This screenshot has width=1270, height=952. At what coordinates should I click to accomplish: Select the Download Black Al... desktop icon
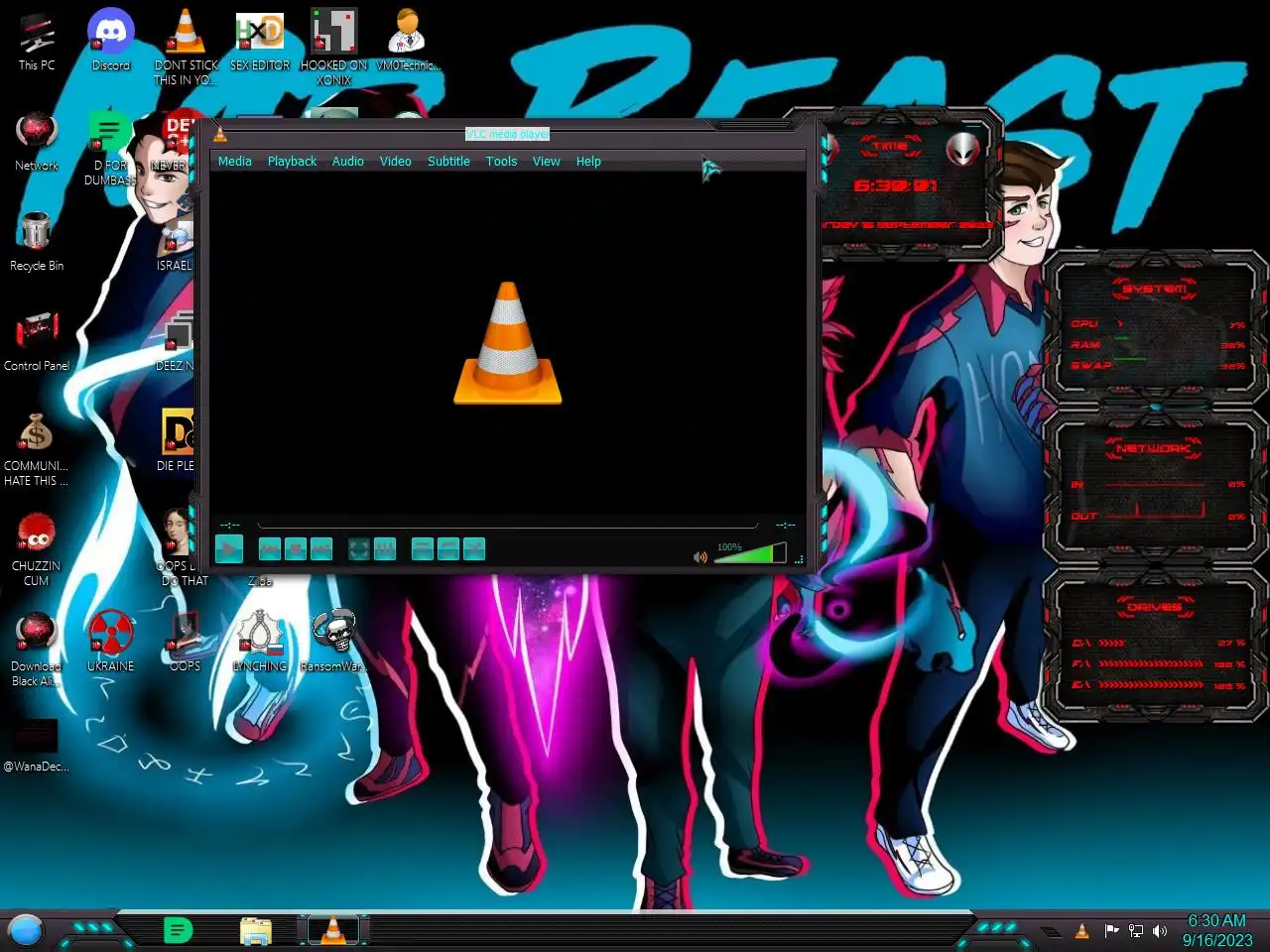coord(37,650)
